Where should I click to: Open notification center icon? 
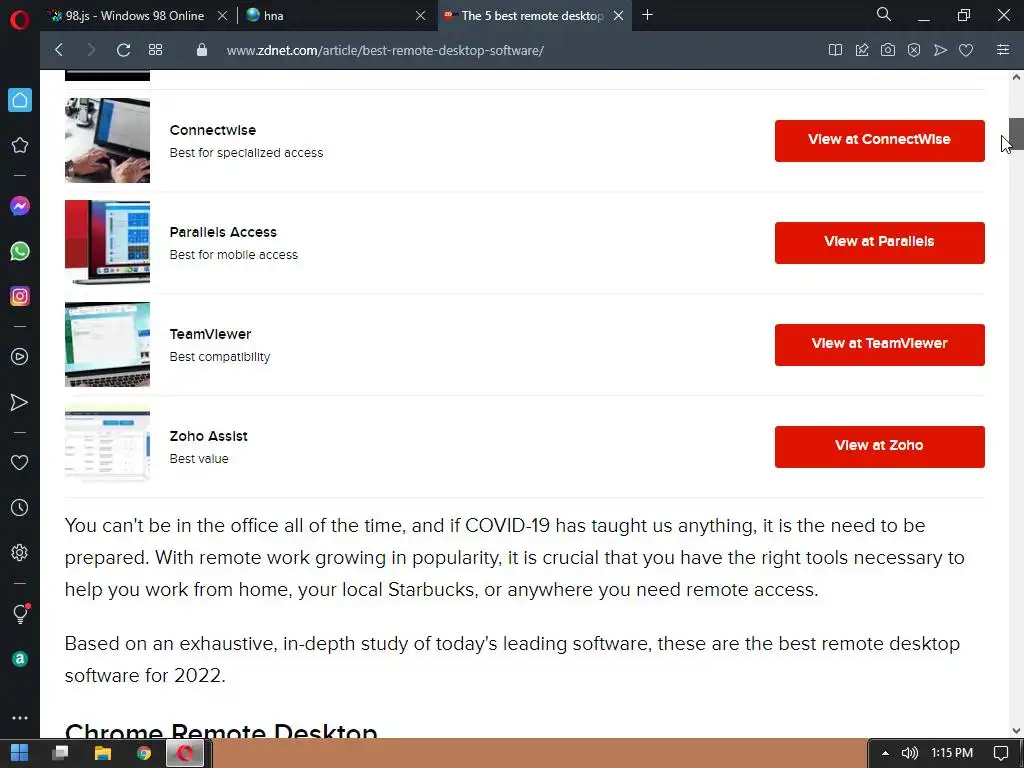coord(1000,753)
